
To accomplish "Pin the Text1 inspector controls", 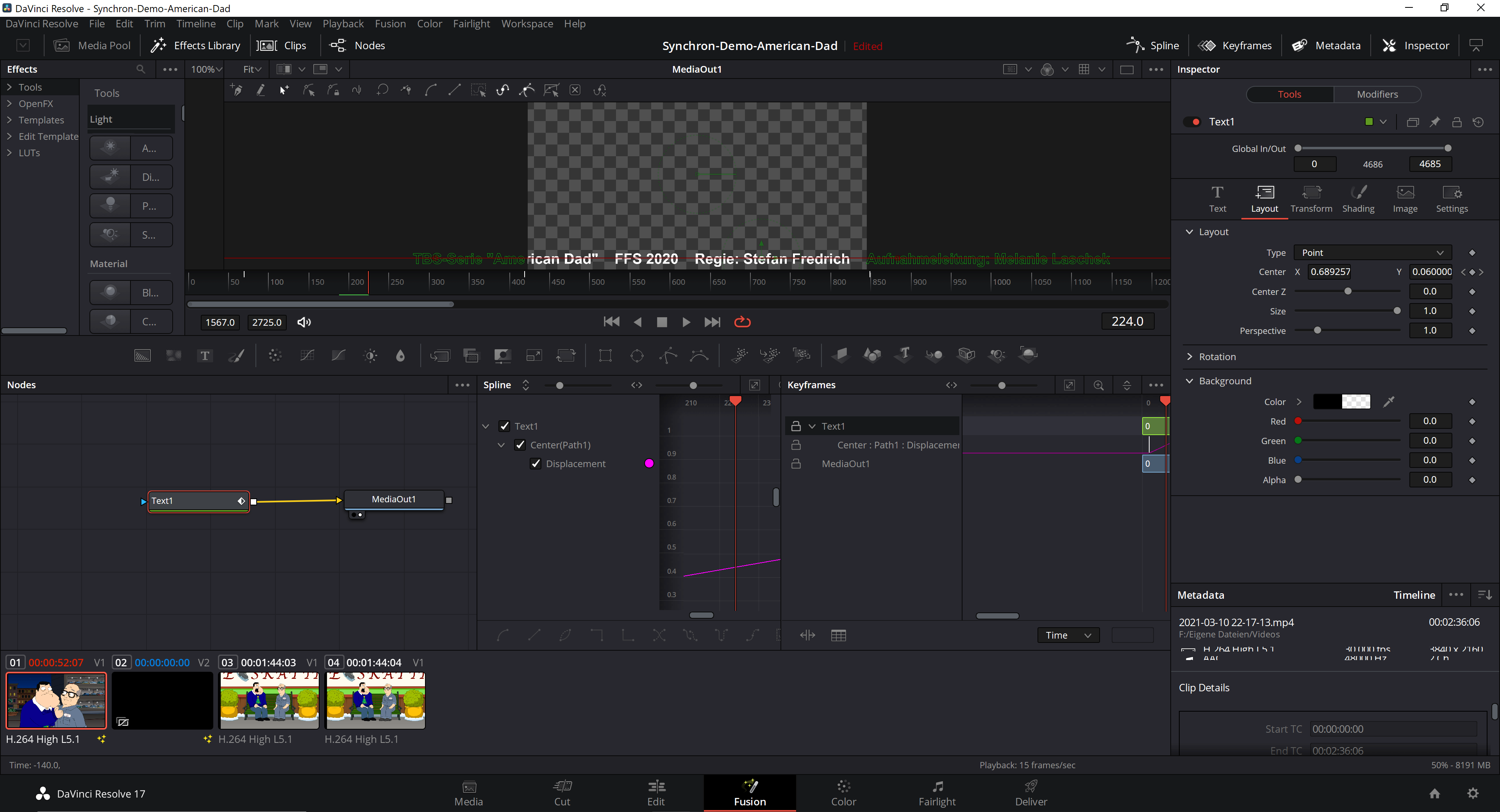I will (x=1435, y=121).
